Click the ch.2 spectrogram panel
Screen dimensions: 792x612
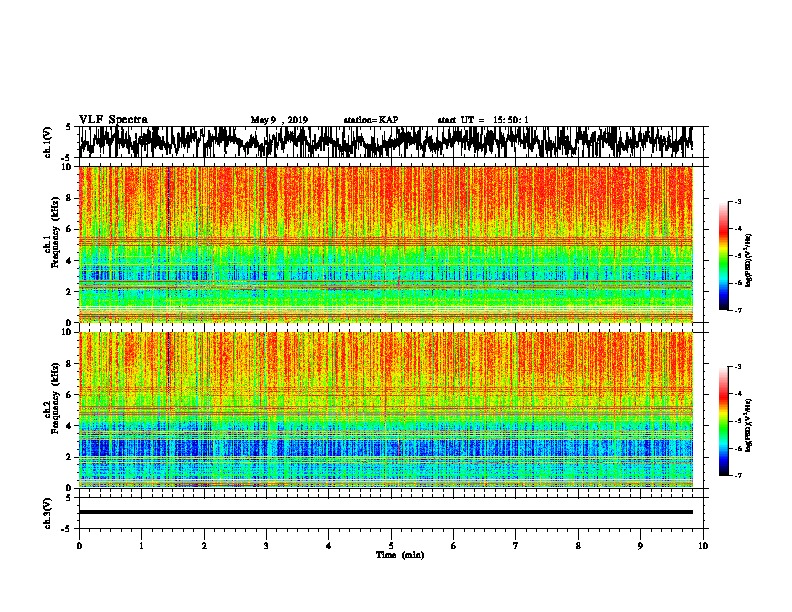(386, 410)
